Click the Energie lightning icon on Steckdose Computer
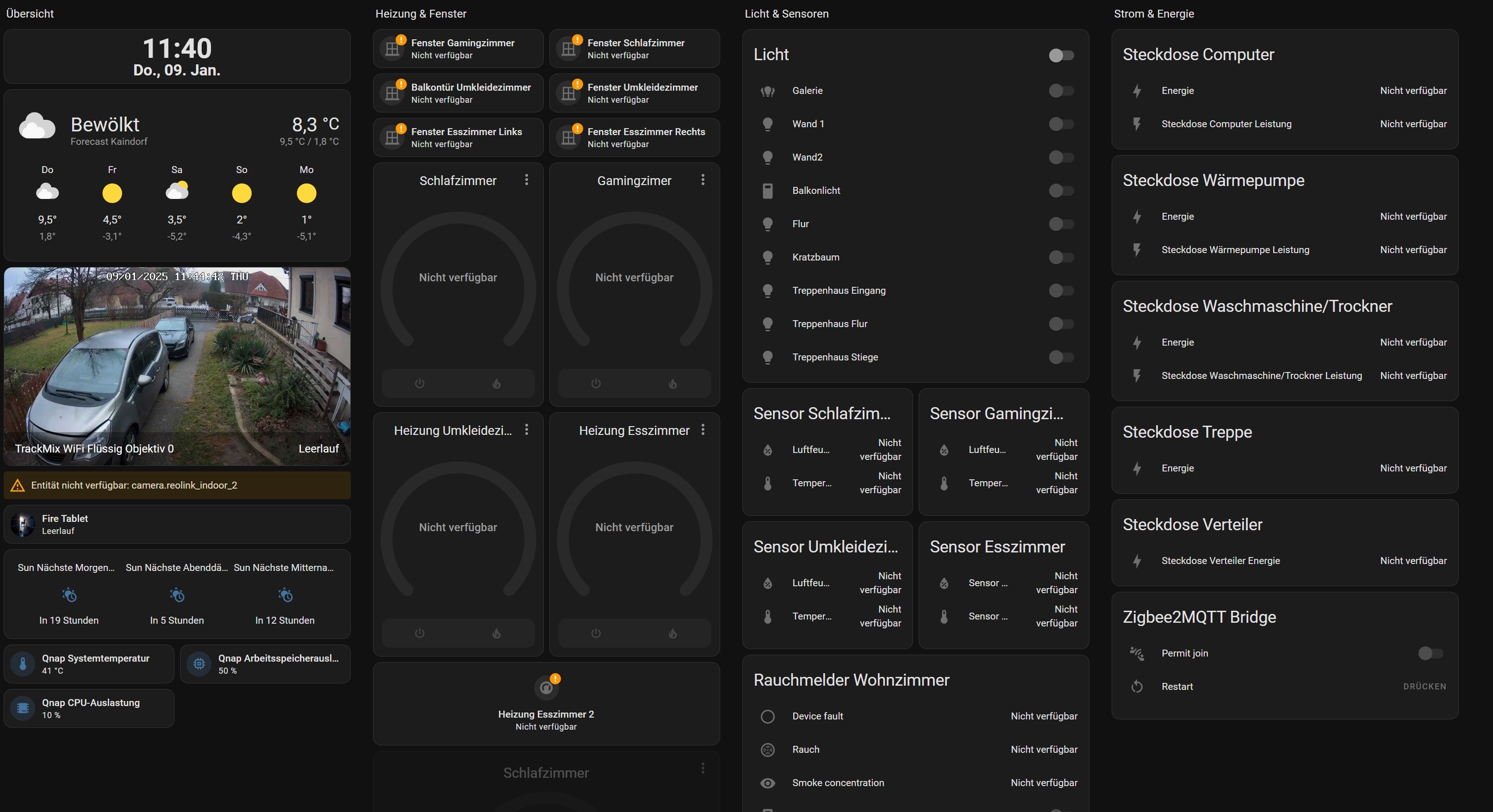This screenshot has width=1493, height=812. (1137, 91)
